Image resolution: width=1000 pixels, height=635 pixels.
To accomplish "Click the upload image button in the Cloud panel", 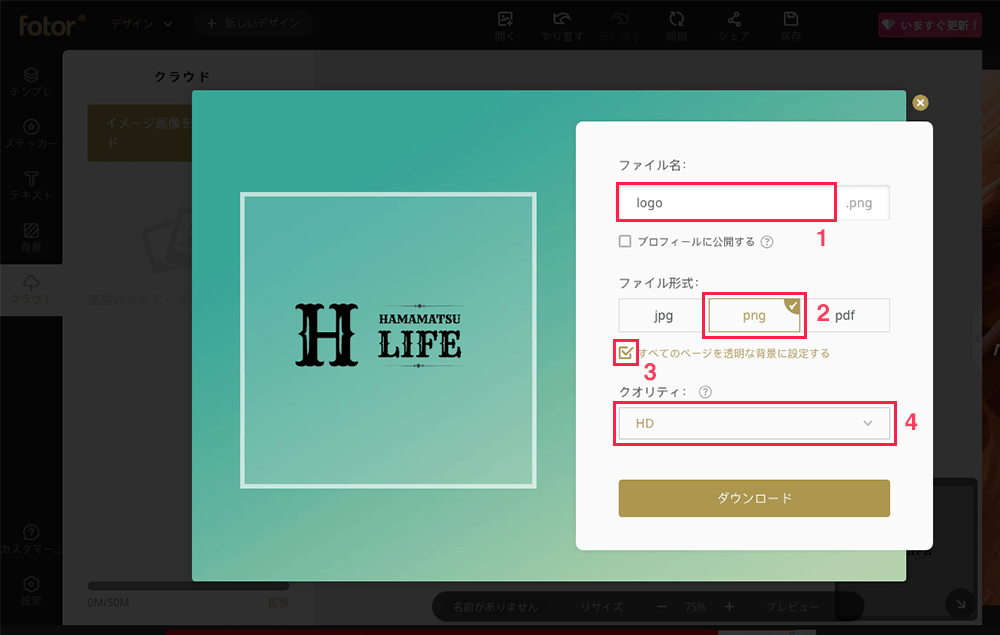I will pos(140,133).
